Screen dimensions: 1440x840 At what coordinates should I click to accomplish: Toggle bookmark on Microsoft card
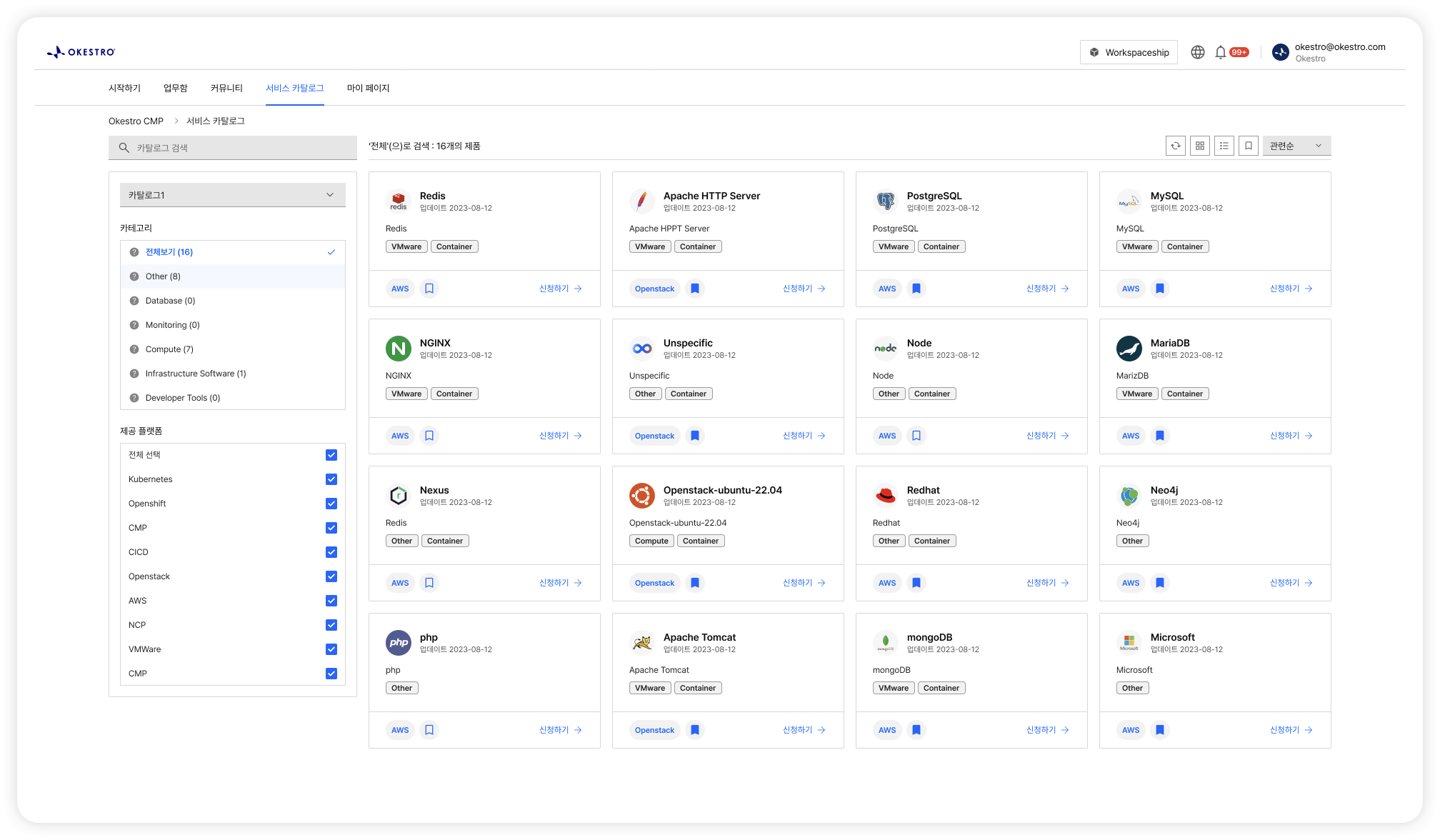[1160, 730]
